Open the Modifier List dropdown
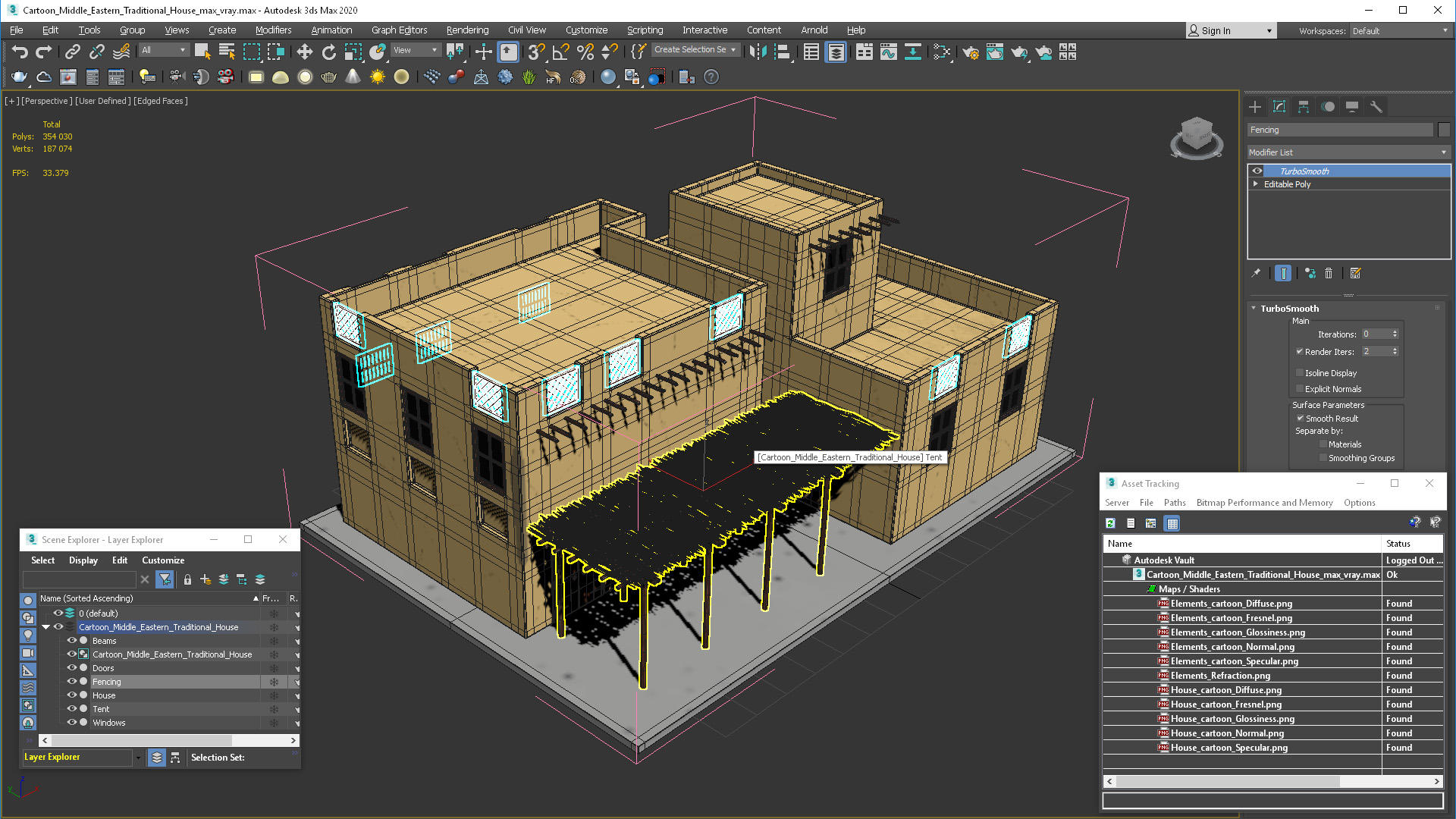The image size is (1456, 819). tap(1348, 152)
